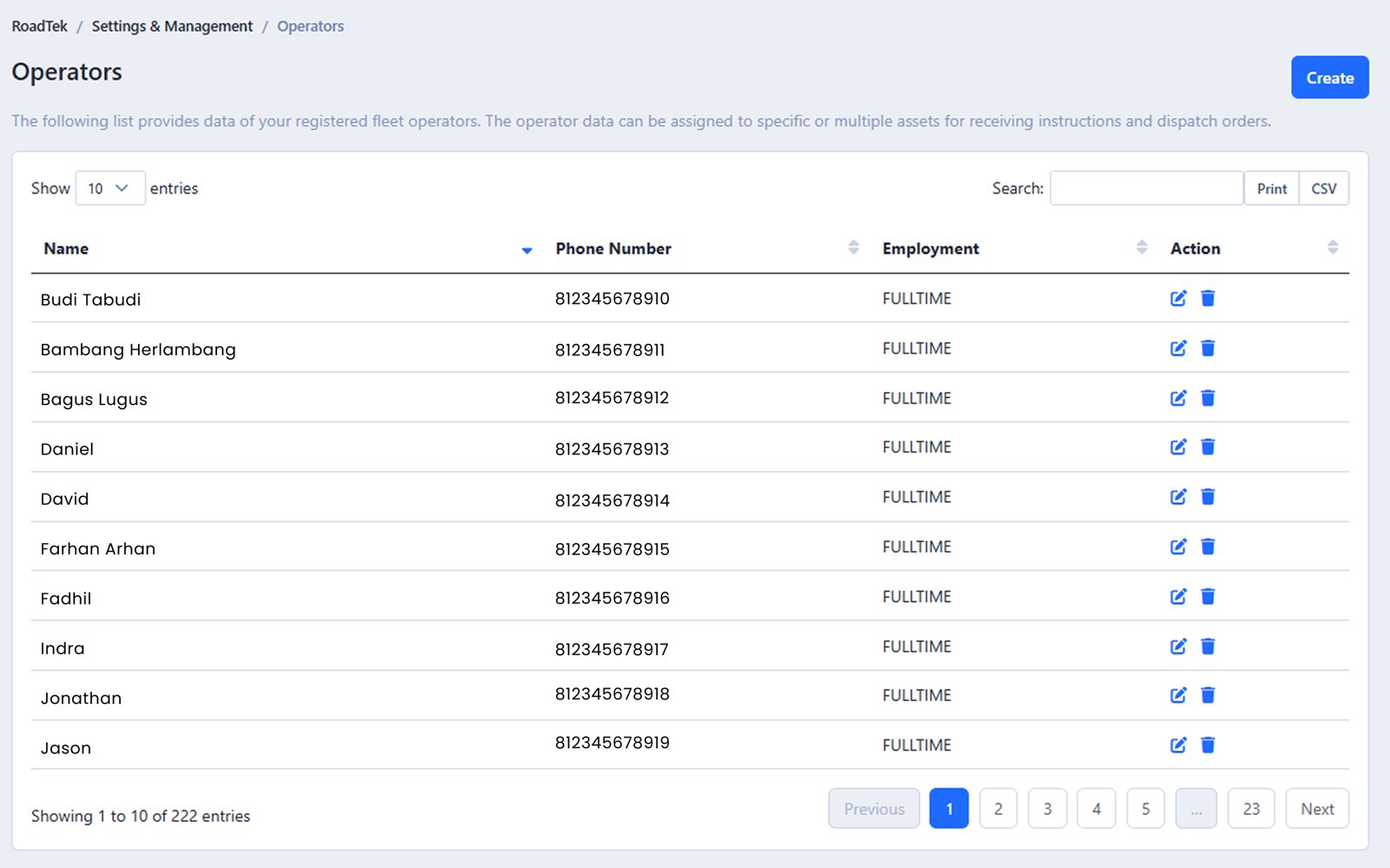Delete the Jason operator entry

click(1208, 745)
